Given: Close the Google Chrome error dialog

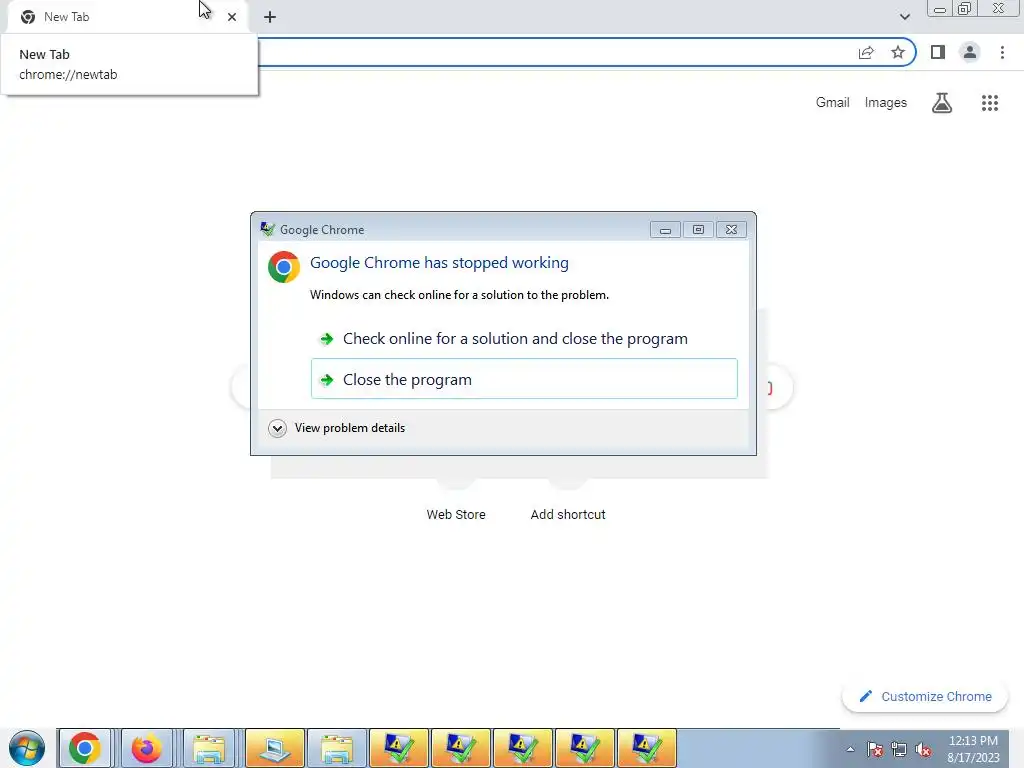Looking at the screenshot, I should coord(731,230).
